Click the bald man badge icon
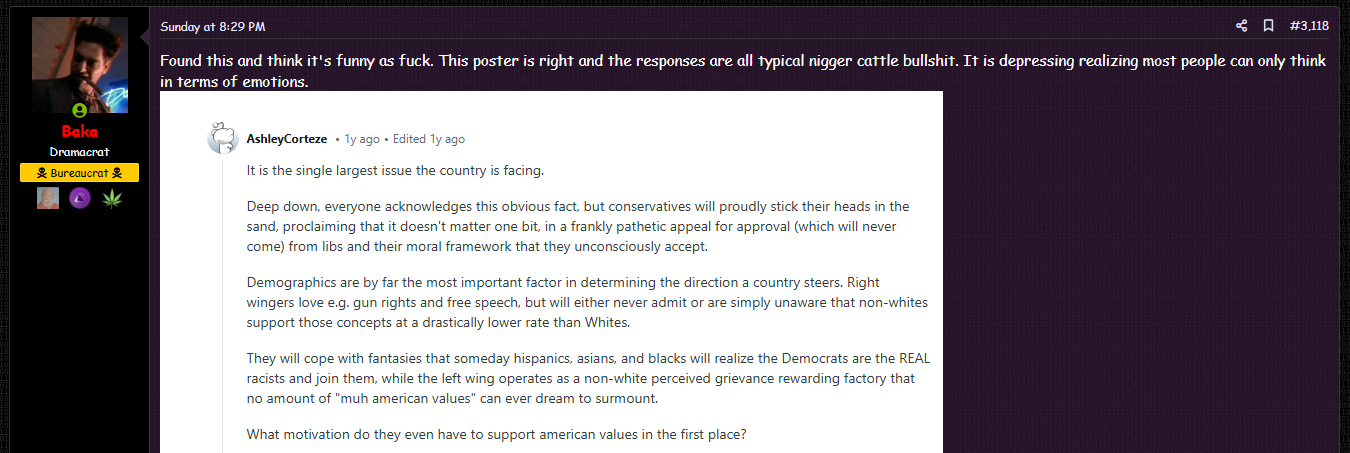 [48, 198]
